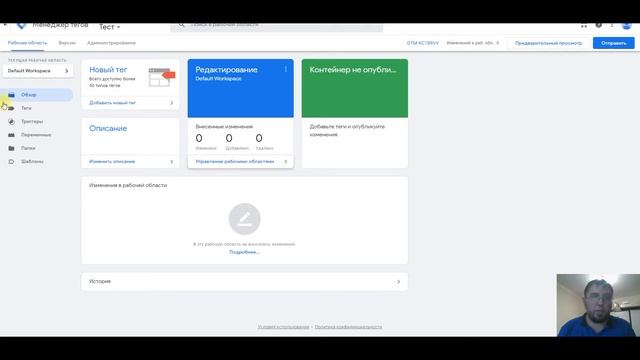Focus the workspace search input field
This screenshot has width=640, height=360.
coord(277,27)
